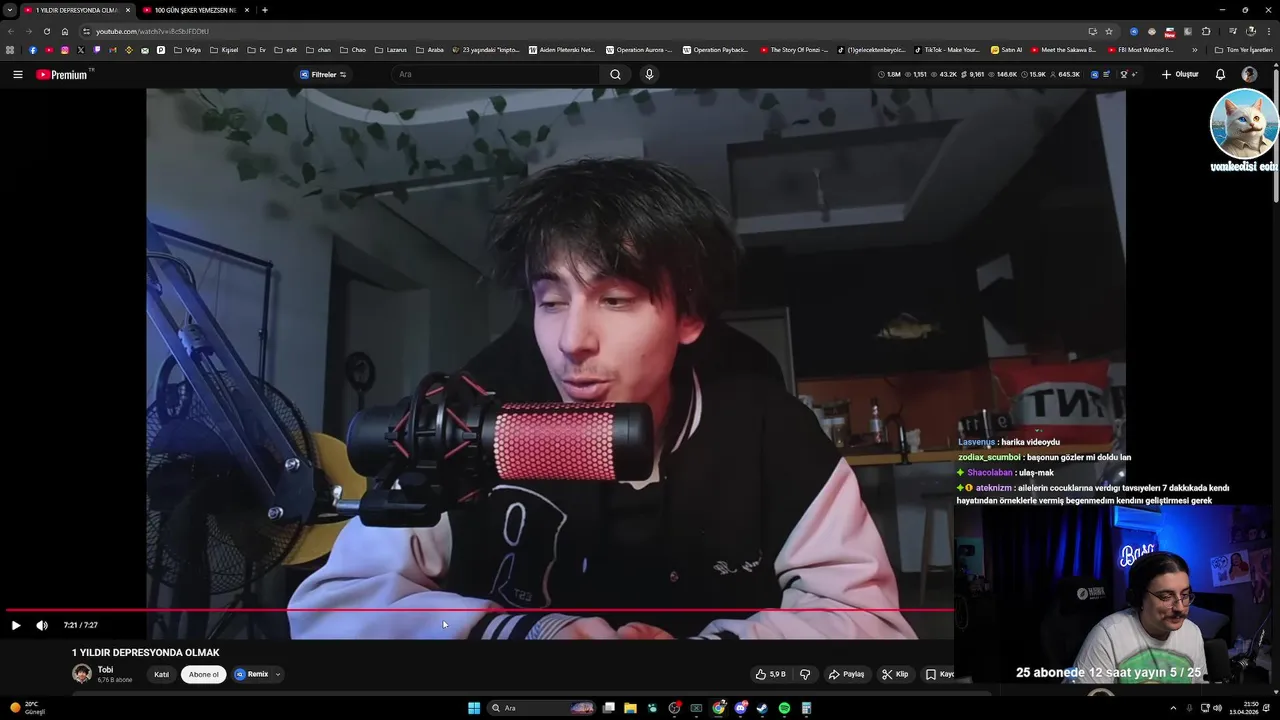Open the tab search dropdown arrow
The image size is (1280, 720).
click(x=9, y=10)
